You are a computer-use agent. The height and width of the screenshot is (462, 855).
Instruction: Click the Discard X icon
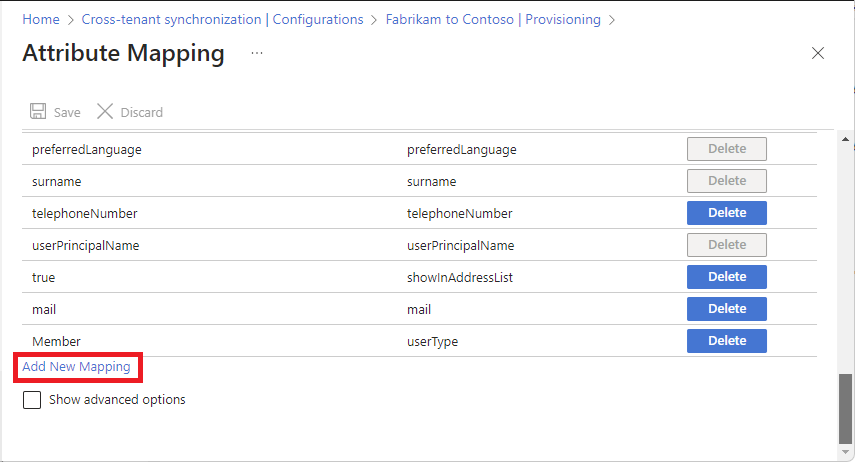(x=105, y=112)
